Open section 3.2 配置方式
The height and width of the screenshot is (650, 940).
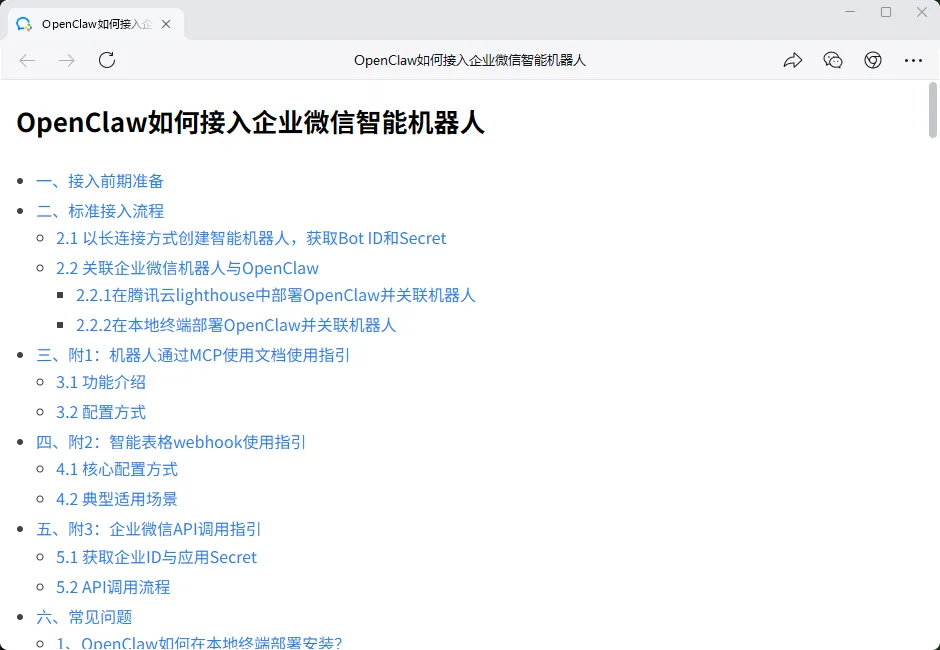[101, 412]
